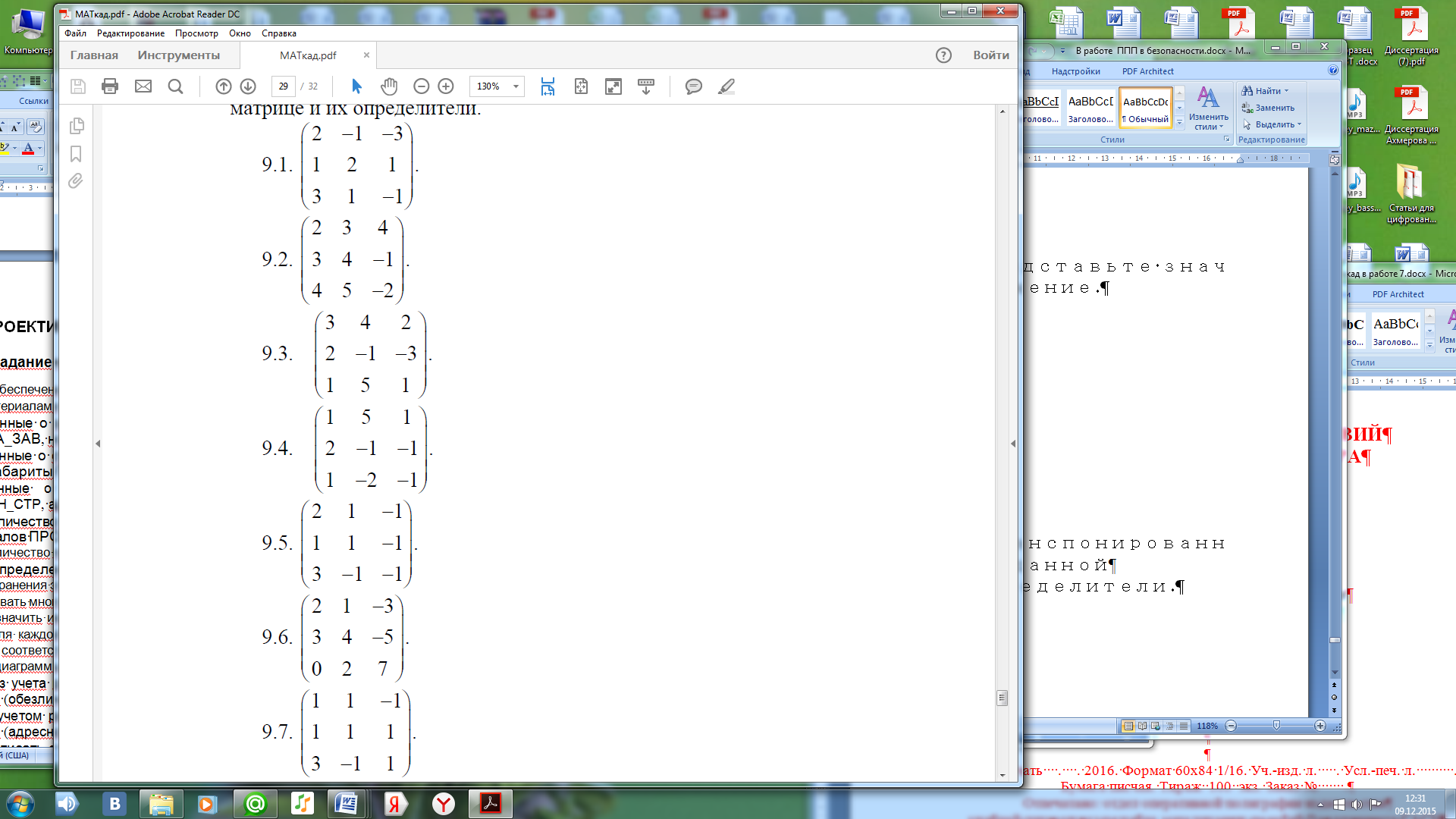Switch Word to Draft view in status bar

click(x=1183, y=726)
